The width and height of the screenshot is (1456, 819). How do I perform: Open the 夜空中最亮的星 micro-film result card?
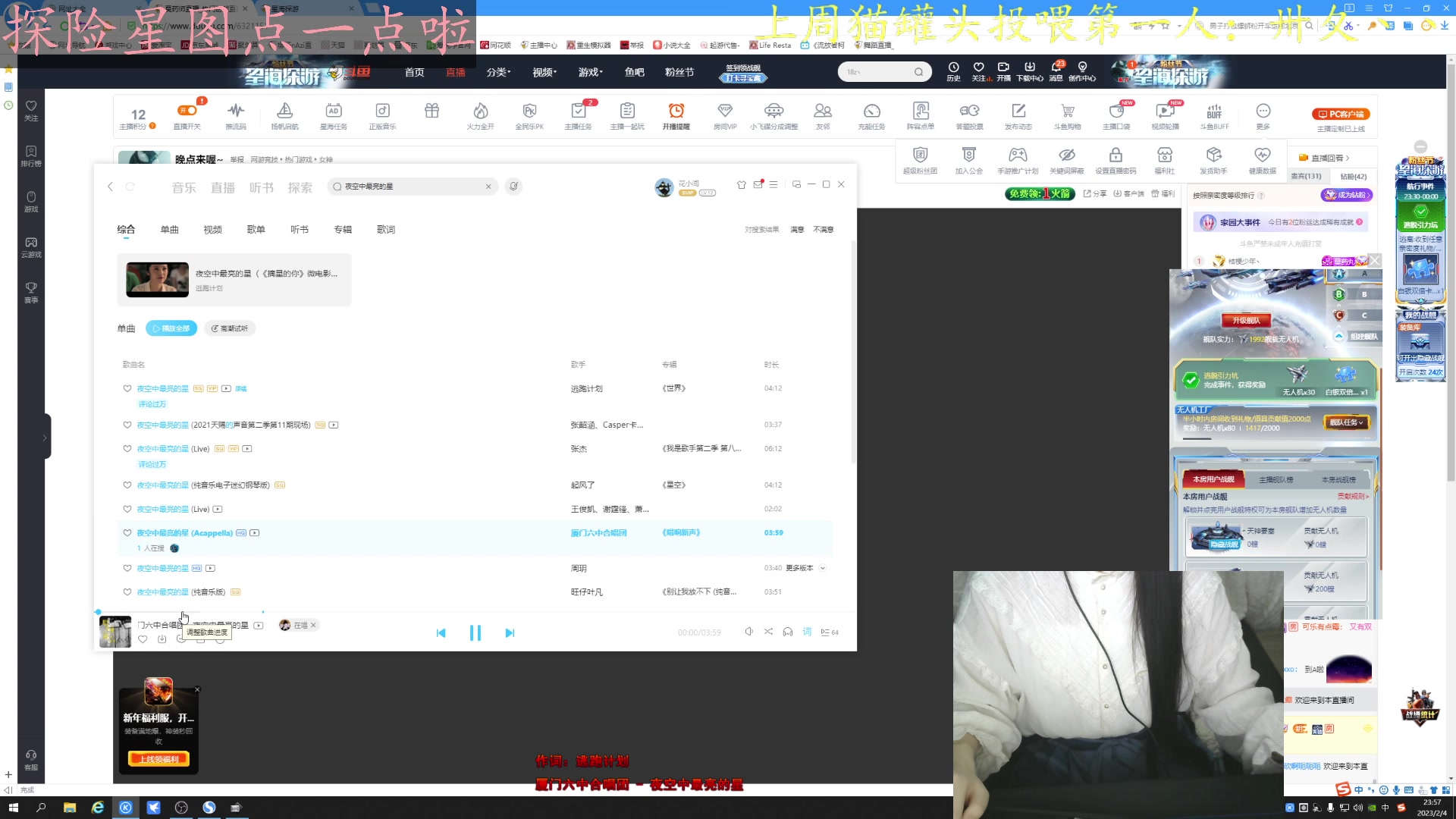tap(234, 280)
